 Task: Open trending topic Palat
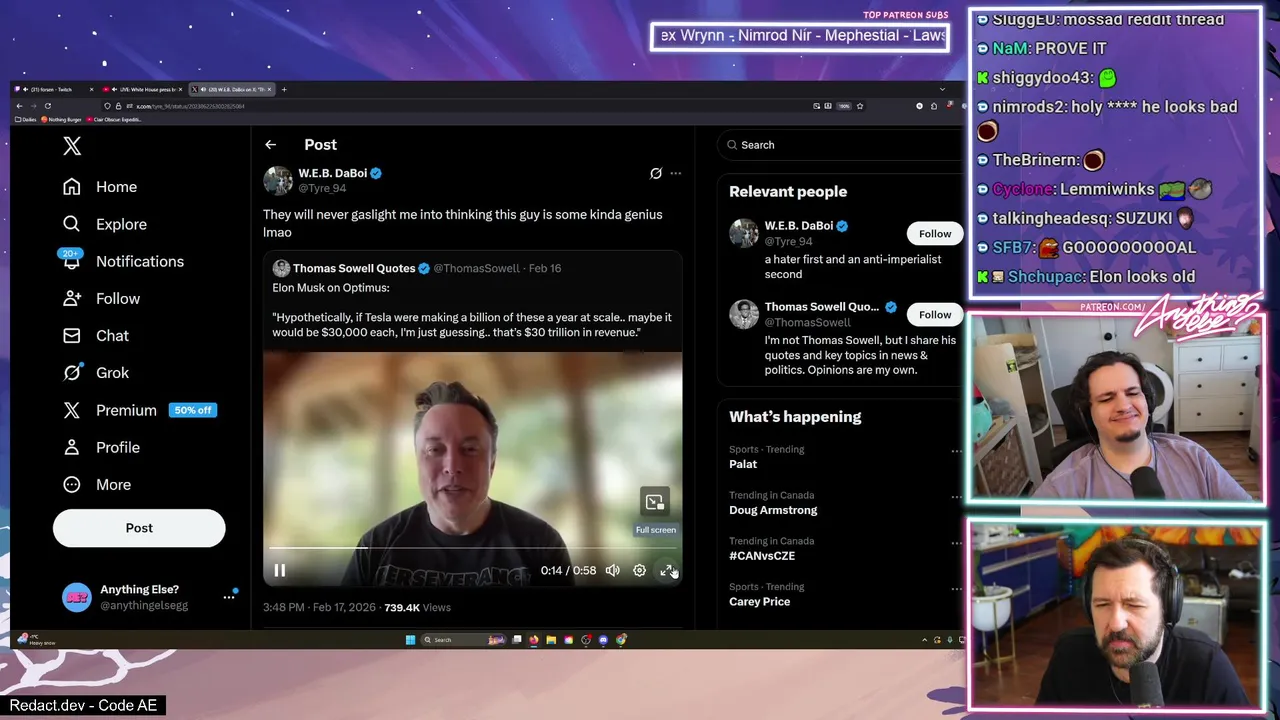pos(743,464)
